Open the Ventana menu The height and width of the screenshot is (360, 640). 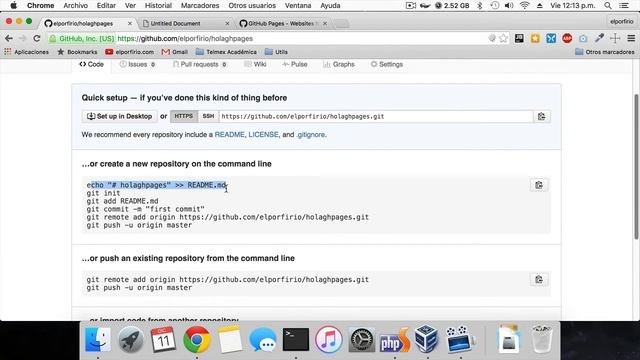(x=298, y=6)
